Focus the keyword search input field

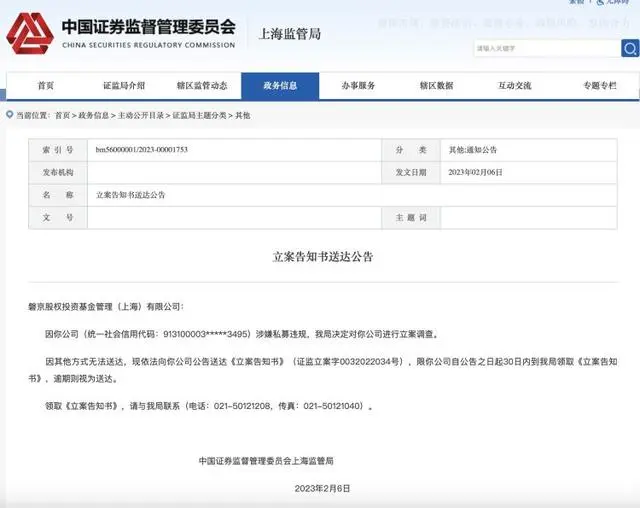click(547, 48)
